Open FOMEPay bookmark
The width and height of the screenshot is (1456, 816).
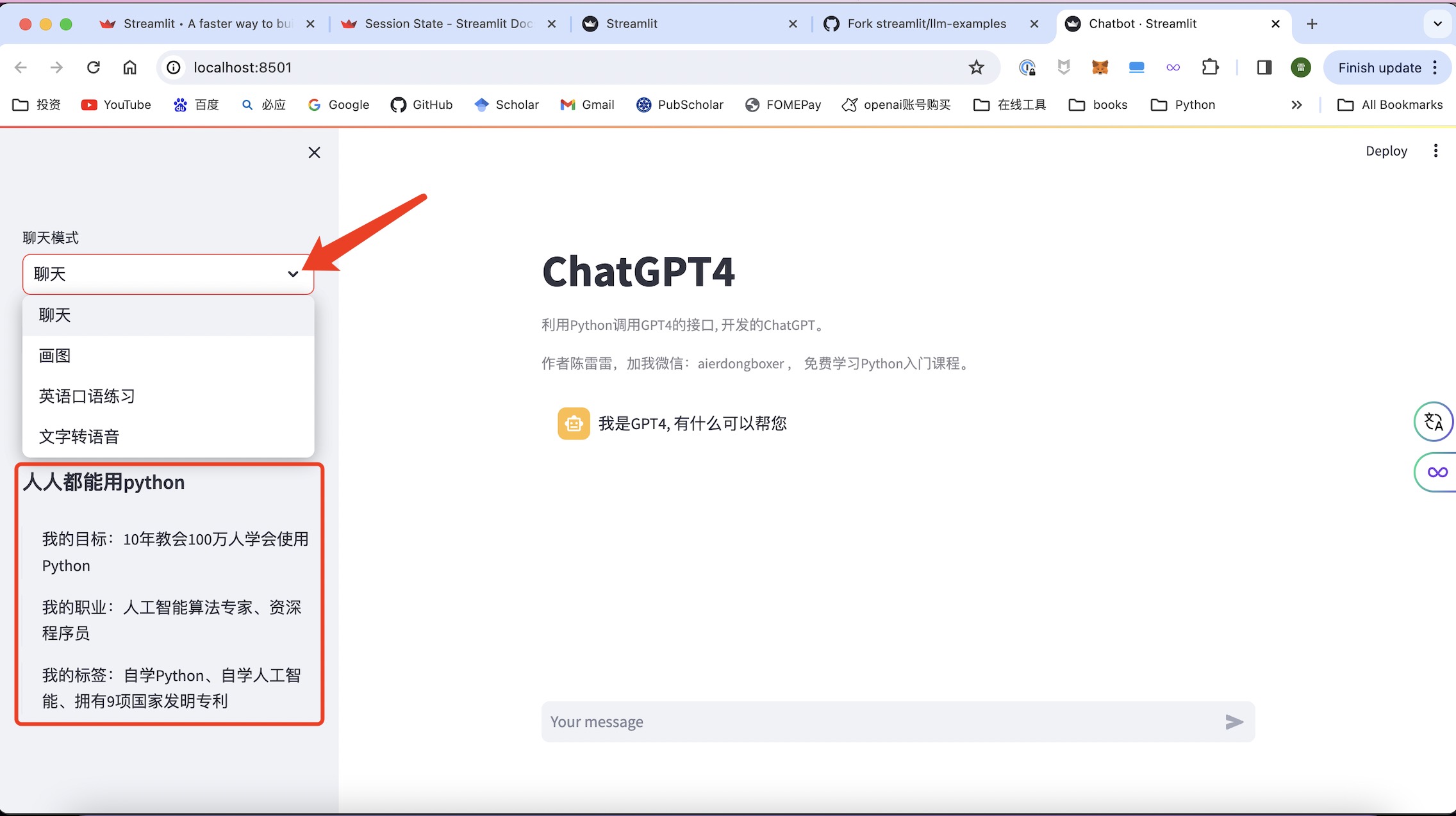783,104
